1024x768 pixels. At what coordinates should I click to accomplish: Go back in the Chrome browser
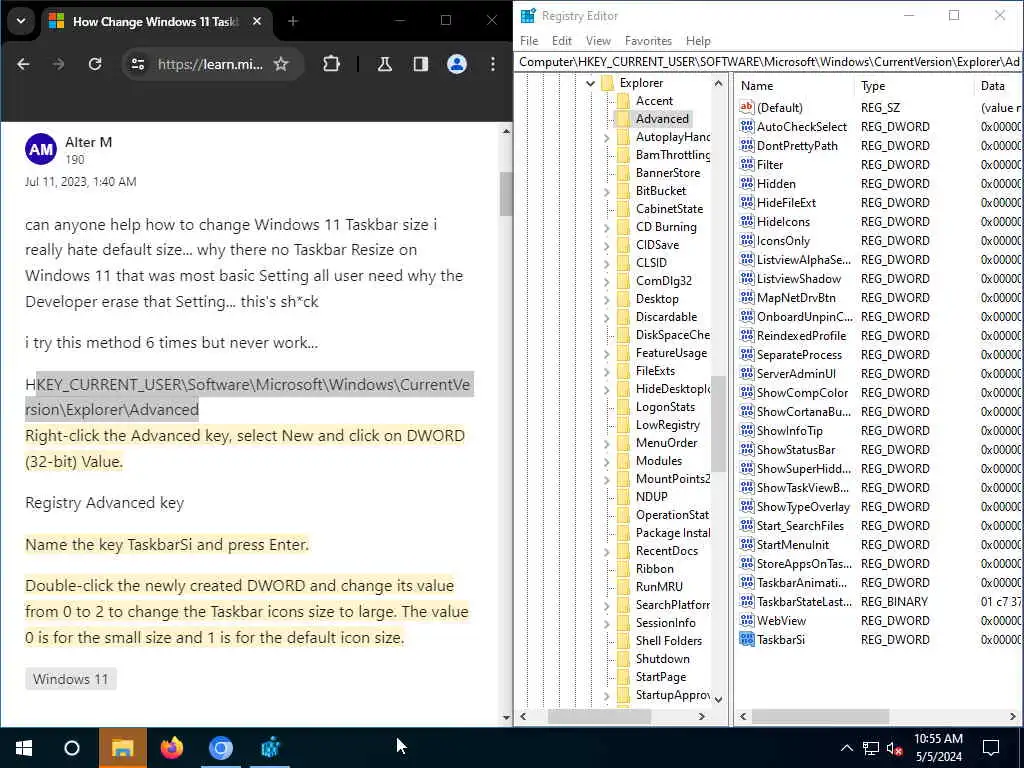(x=24, y=64)
